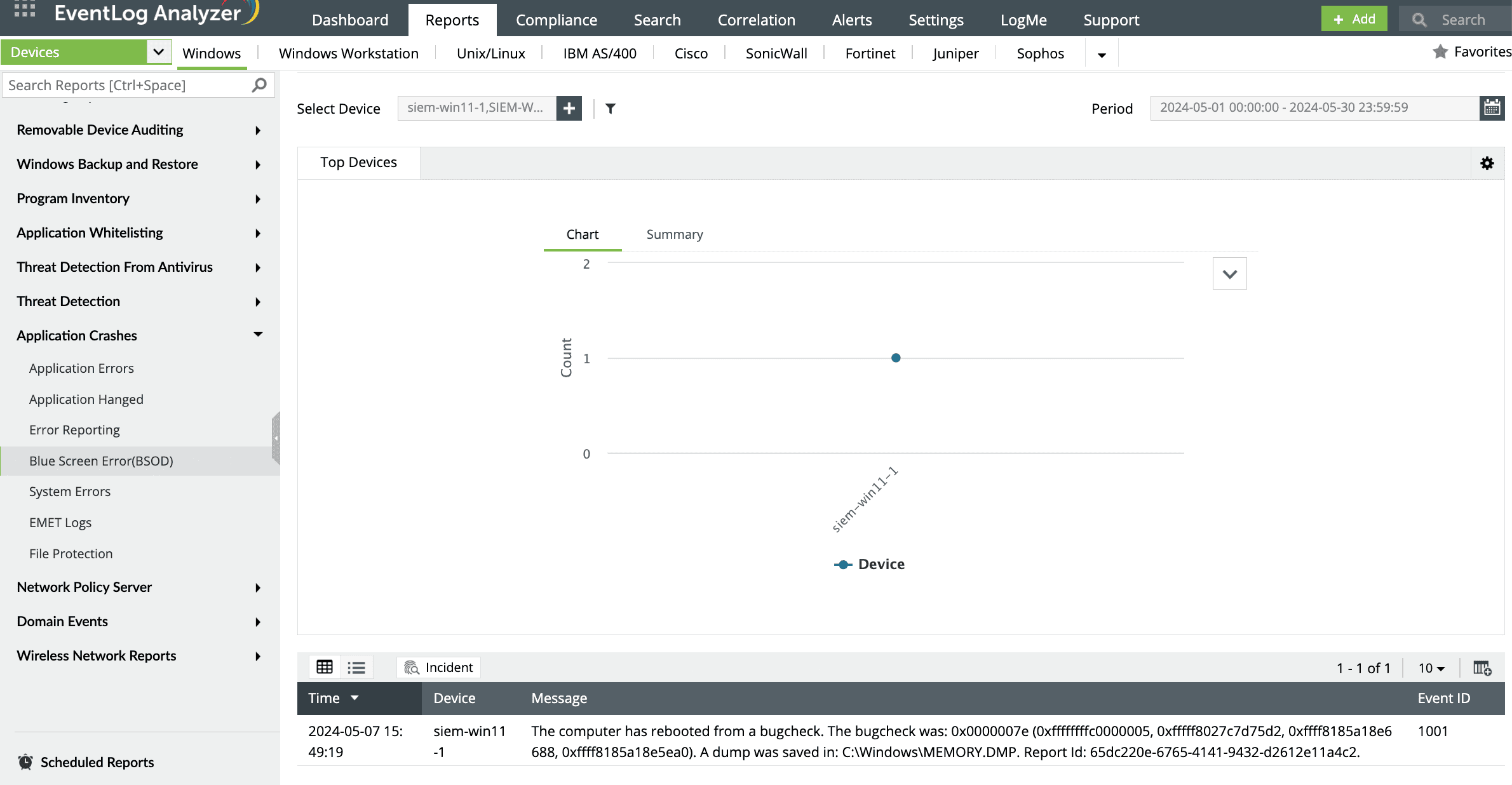The width and height of the screenshot is (1512, 785).
Task: Click the filter icon next to device selector
Action: click(610, 107)
